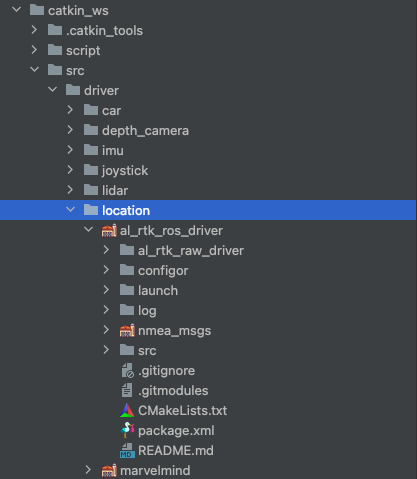Expand the lidar folder arrow
The height and width of the screenshot is (479, 417).
(x=70, y=190)
